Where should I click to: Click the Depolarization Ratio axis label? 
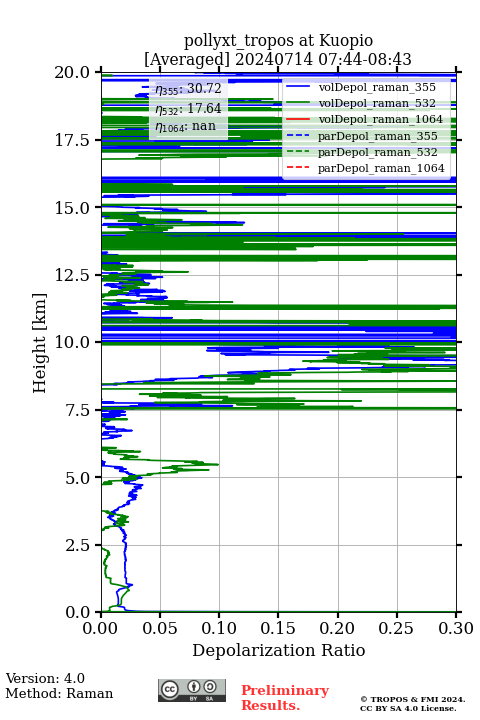point(279,650)
